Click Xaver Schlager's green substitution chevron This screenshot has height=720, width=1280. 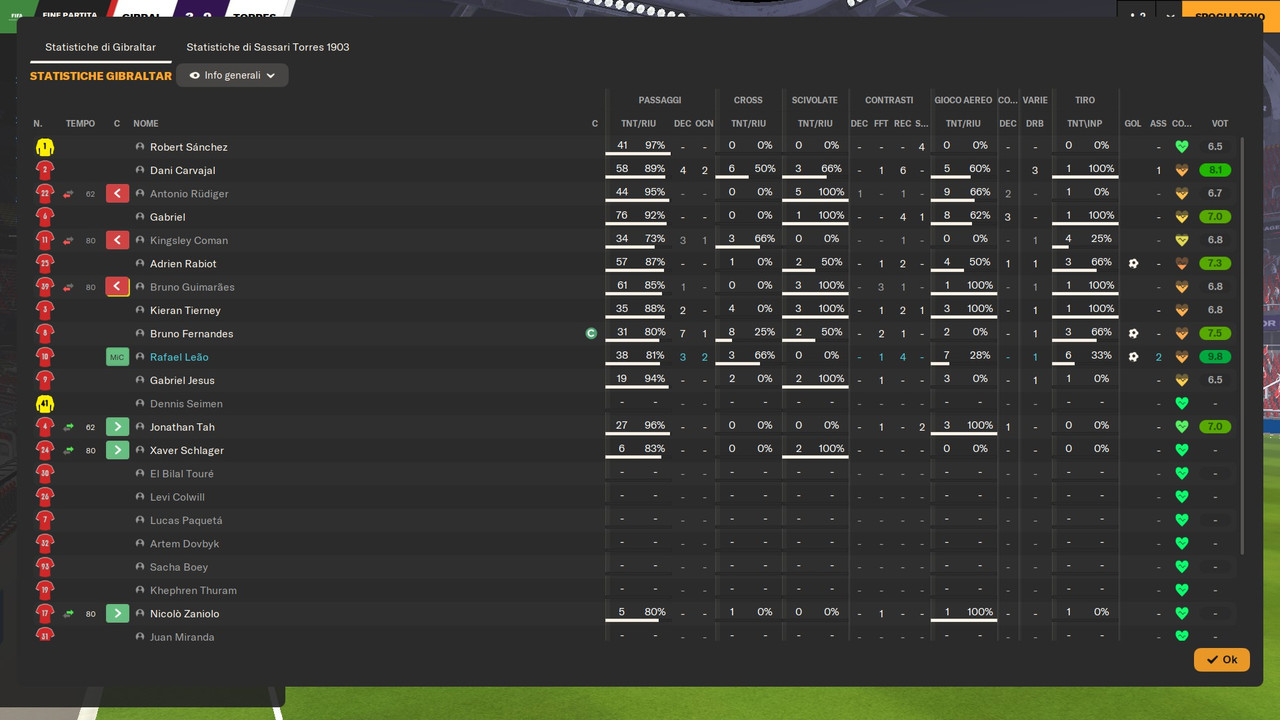coord(117,450)
